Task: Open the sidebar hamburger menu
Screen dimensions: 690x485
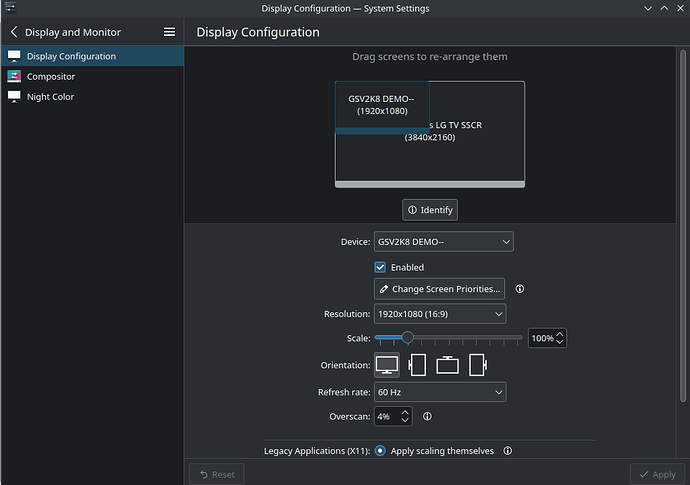Action: click(x=169, y=32)
